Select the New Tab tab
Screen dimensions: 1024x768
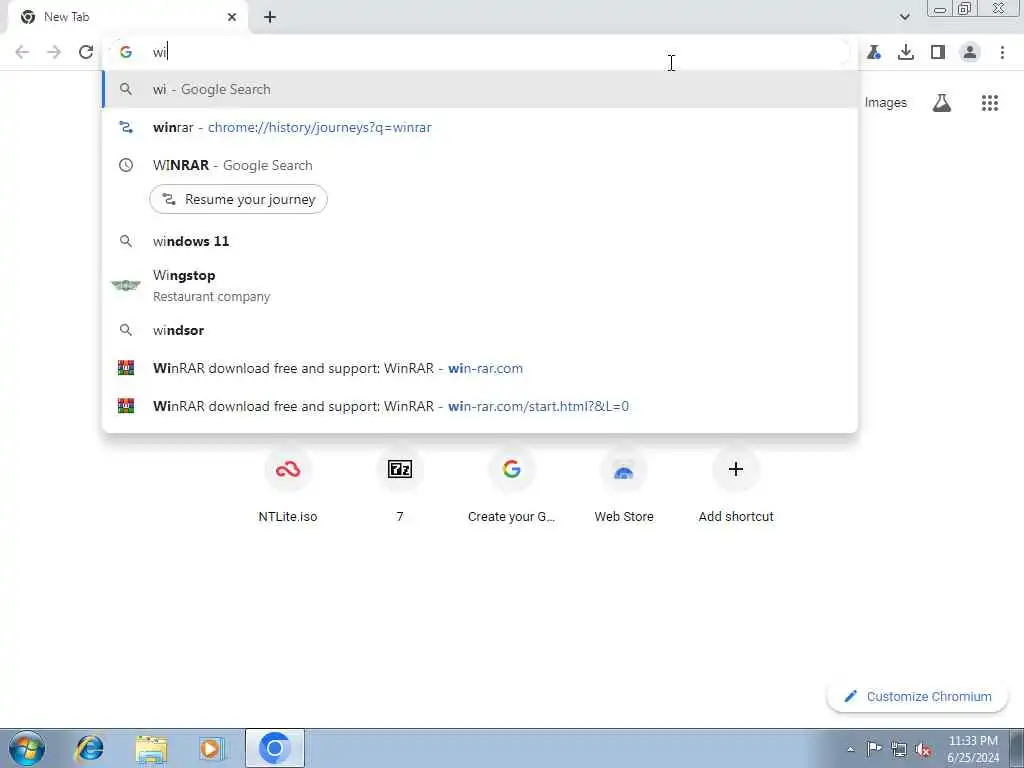(127, 17)
